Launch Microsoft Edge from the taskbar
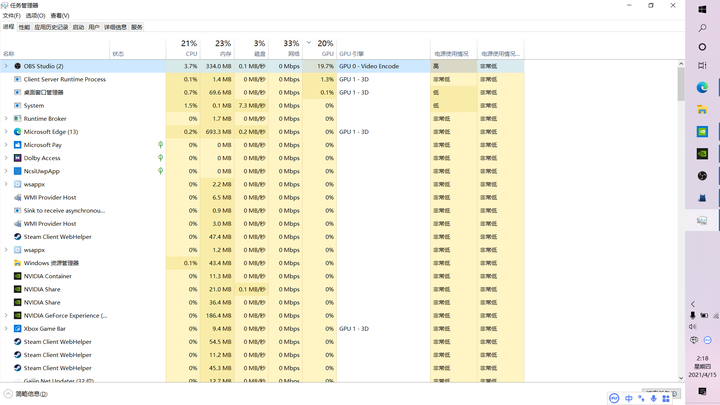 point(702,87)
